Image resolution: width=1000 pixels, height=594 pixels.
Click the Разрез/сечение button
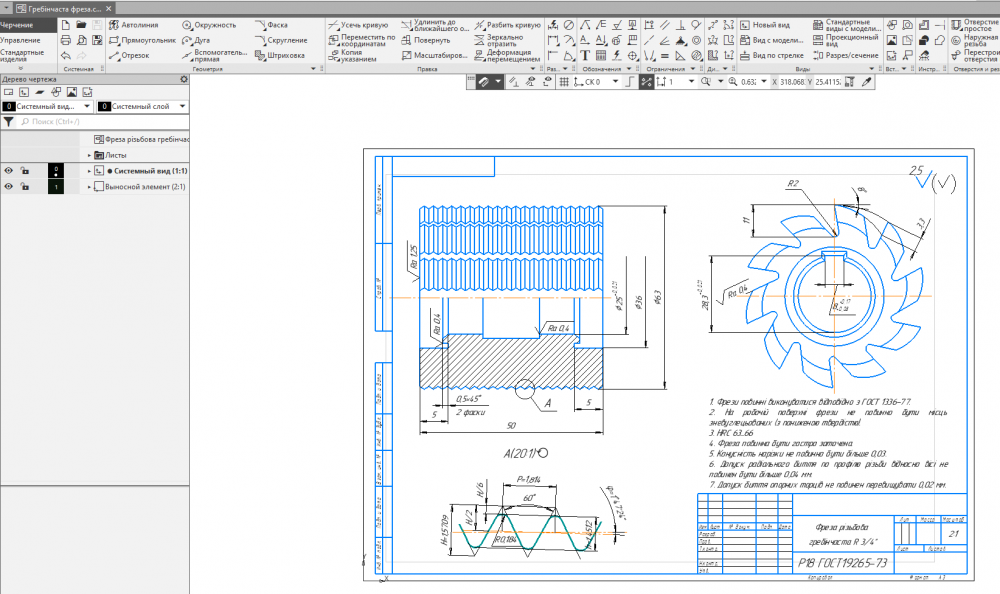click(x=843, y=55)
